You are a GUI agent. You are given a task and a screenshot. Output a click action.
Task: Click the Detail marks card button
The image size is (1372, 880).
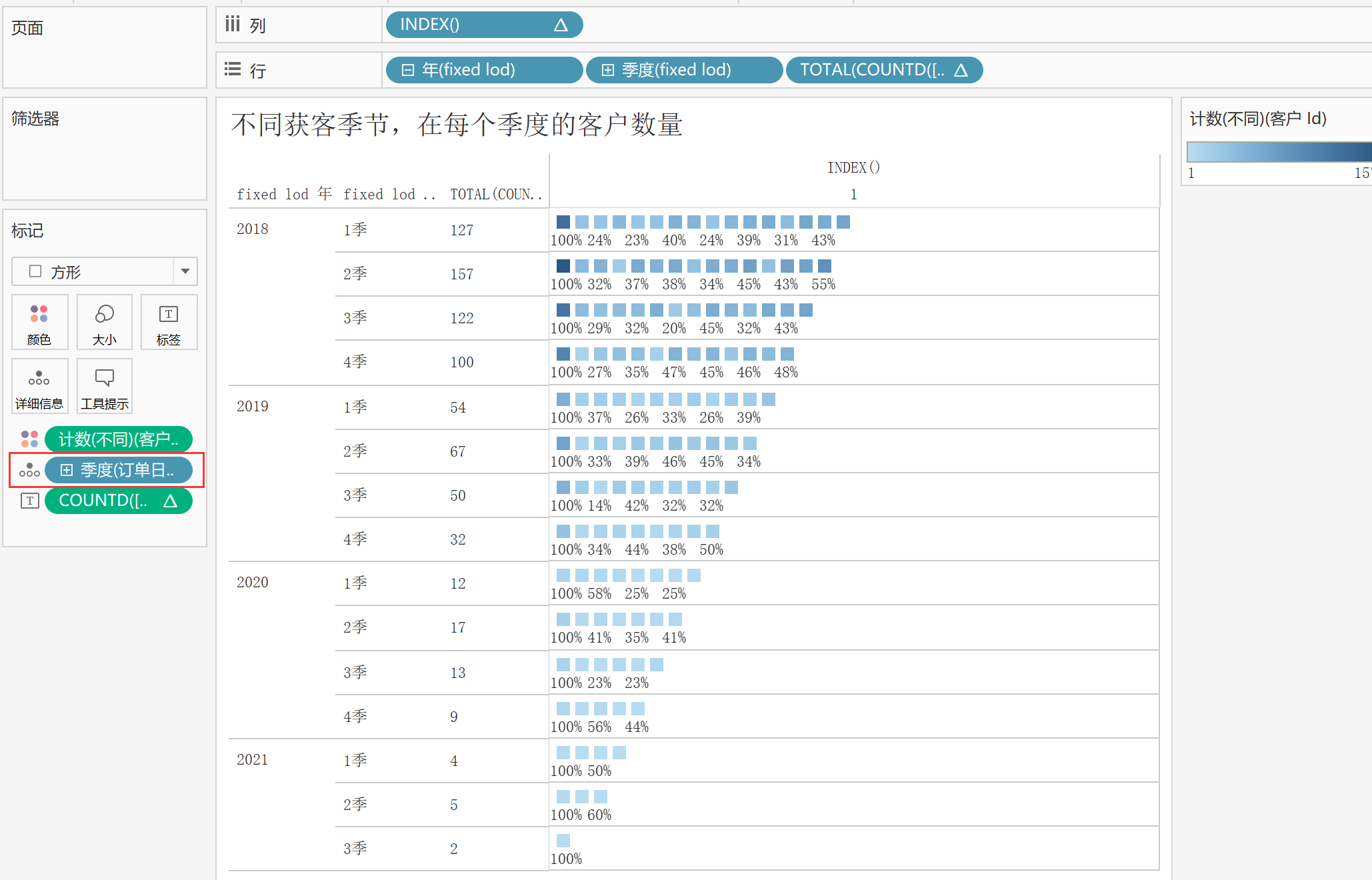(x=39, y=386)
